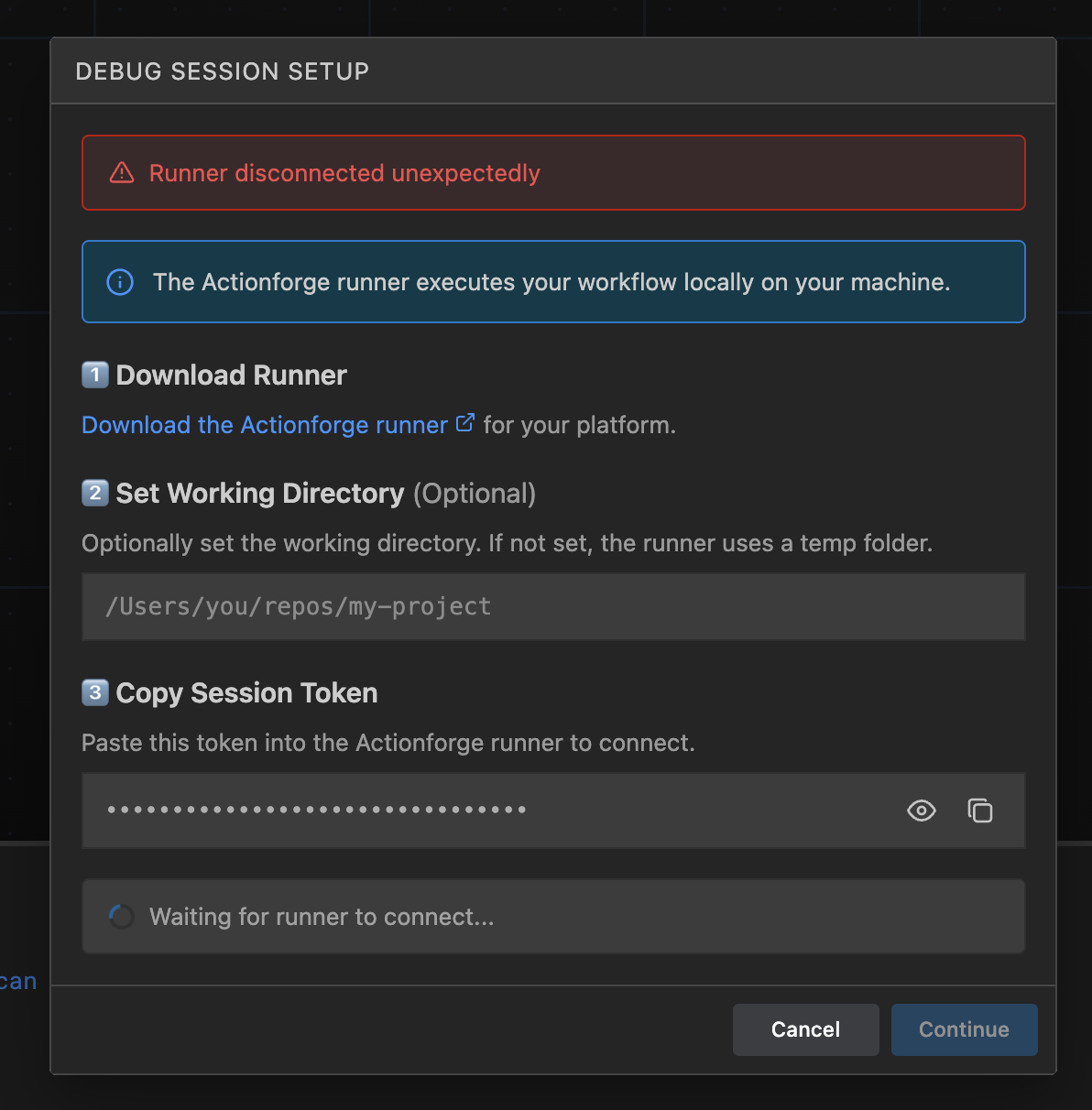1092x1110 pixels.
Task: Click the step 2 number badge
Action: (94, 493)
